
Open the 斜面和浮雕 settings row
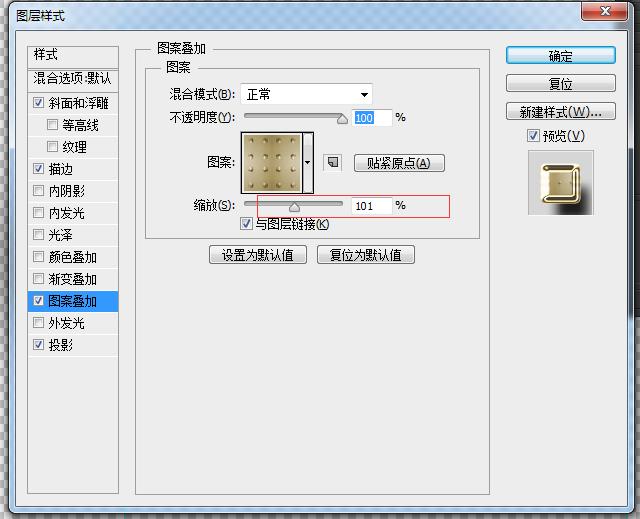pyautogui.click(x=73, y=103)
